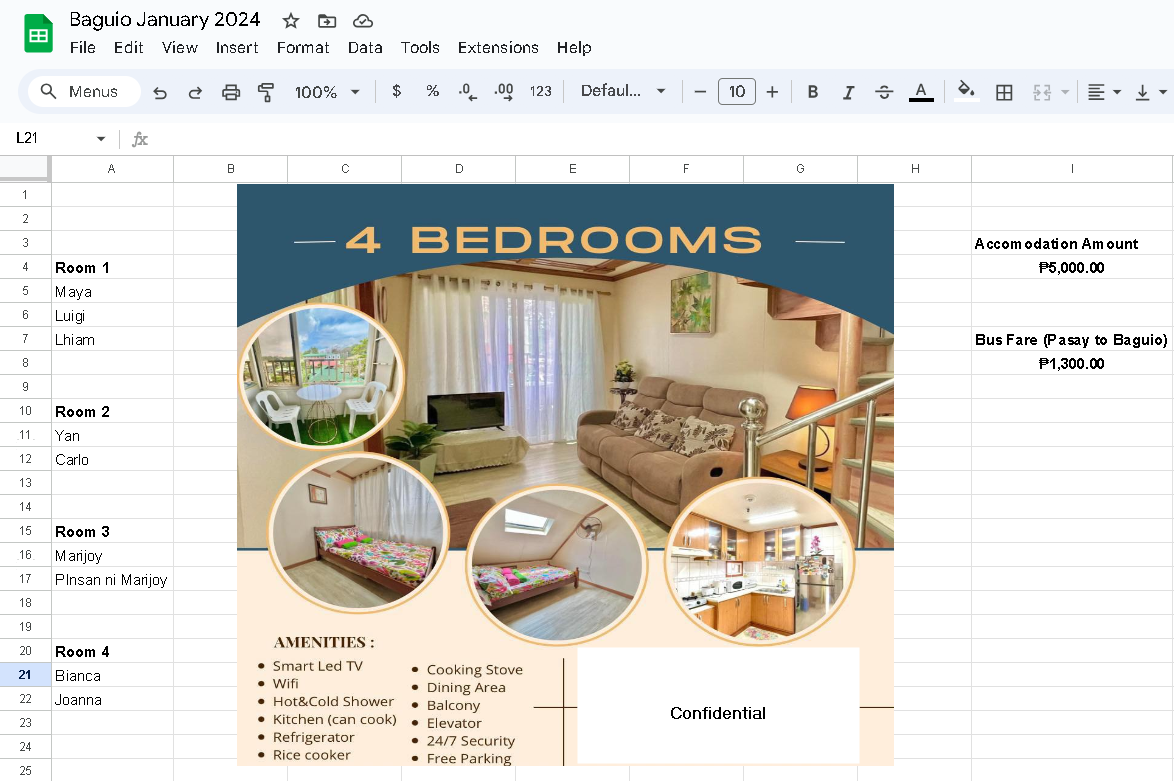Screen dimensions: 1174x781
Task: Open the Default font dropdown
Action: click(x=623, y=91)
